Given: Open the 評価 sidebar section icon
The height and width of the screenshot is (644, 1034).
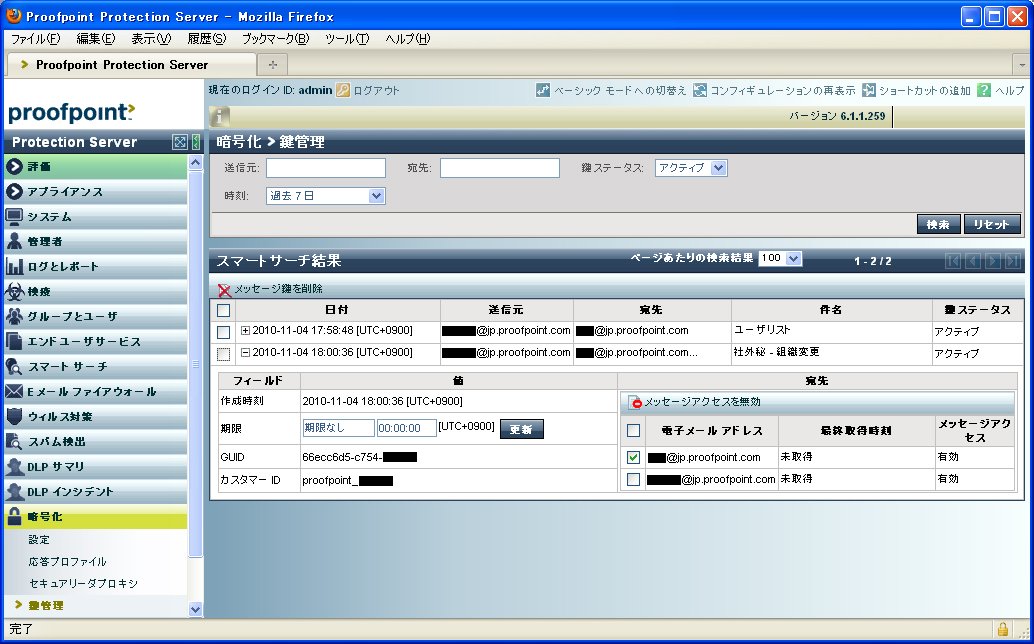Looking at the screenshot, I should [x=14, y=167].
